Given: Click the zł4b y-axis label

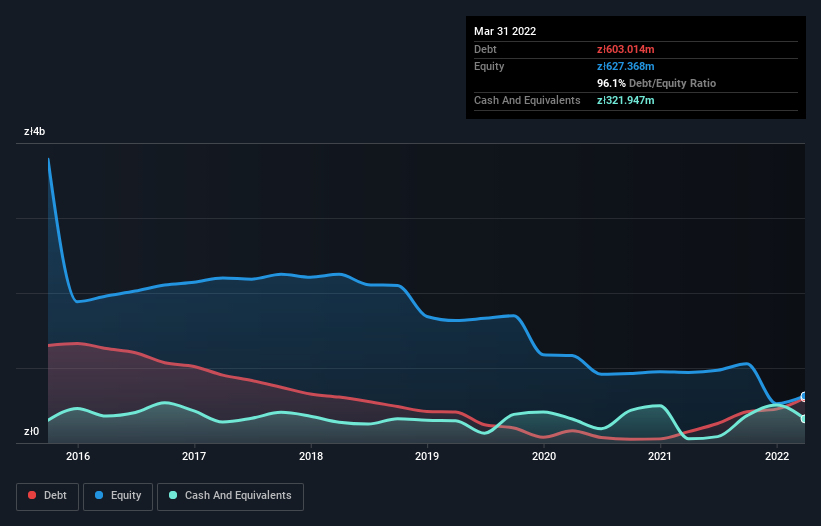Looking at the screenshot, I should tap(35, 131).
